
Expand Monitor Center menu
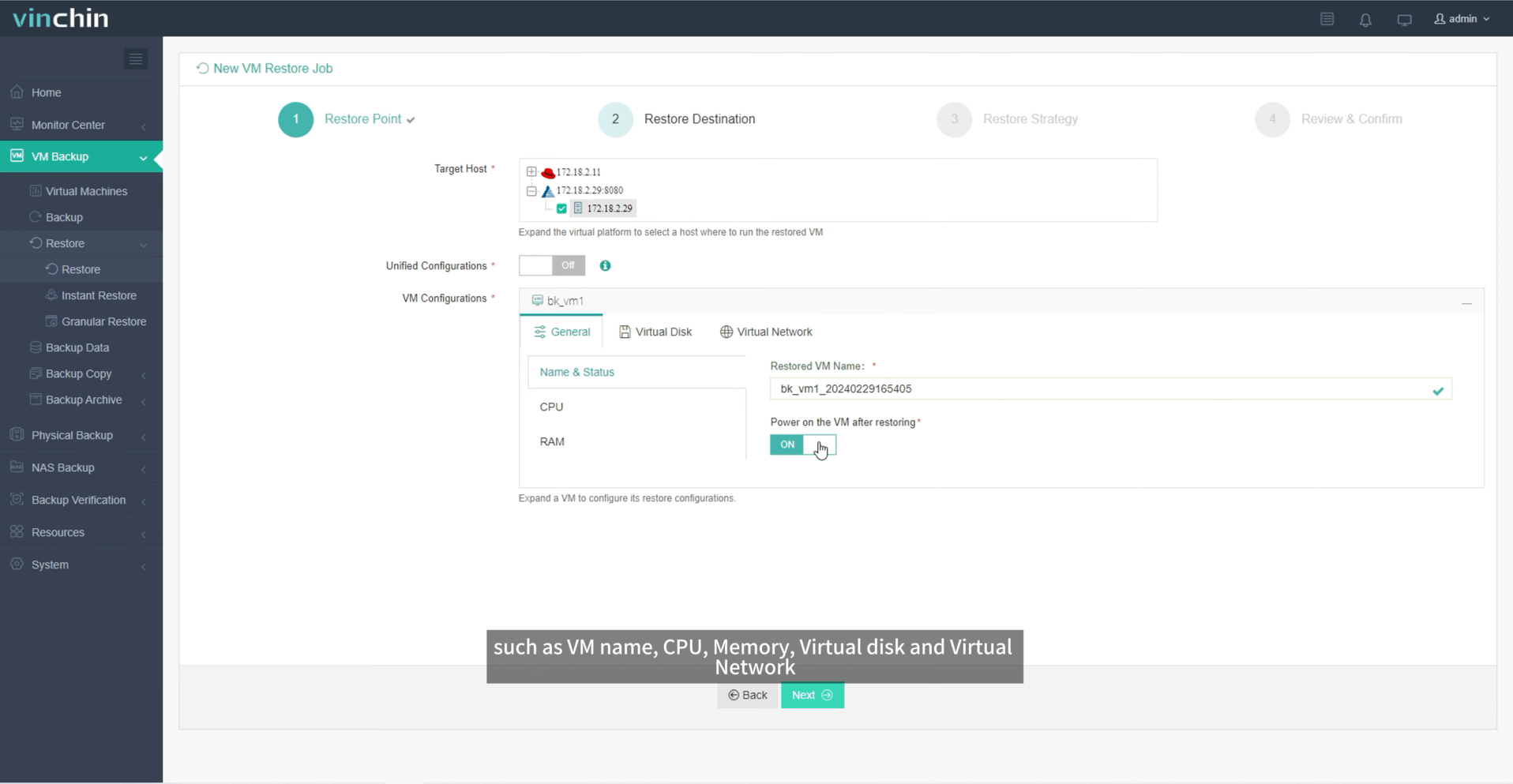coord(81,125)
